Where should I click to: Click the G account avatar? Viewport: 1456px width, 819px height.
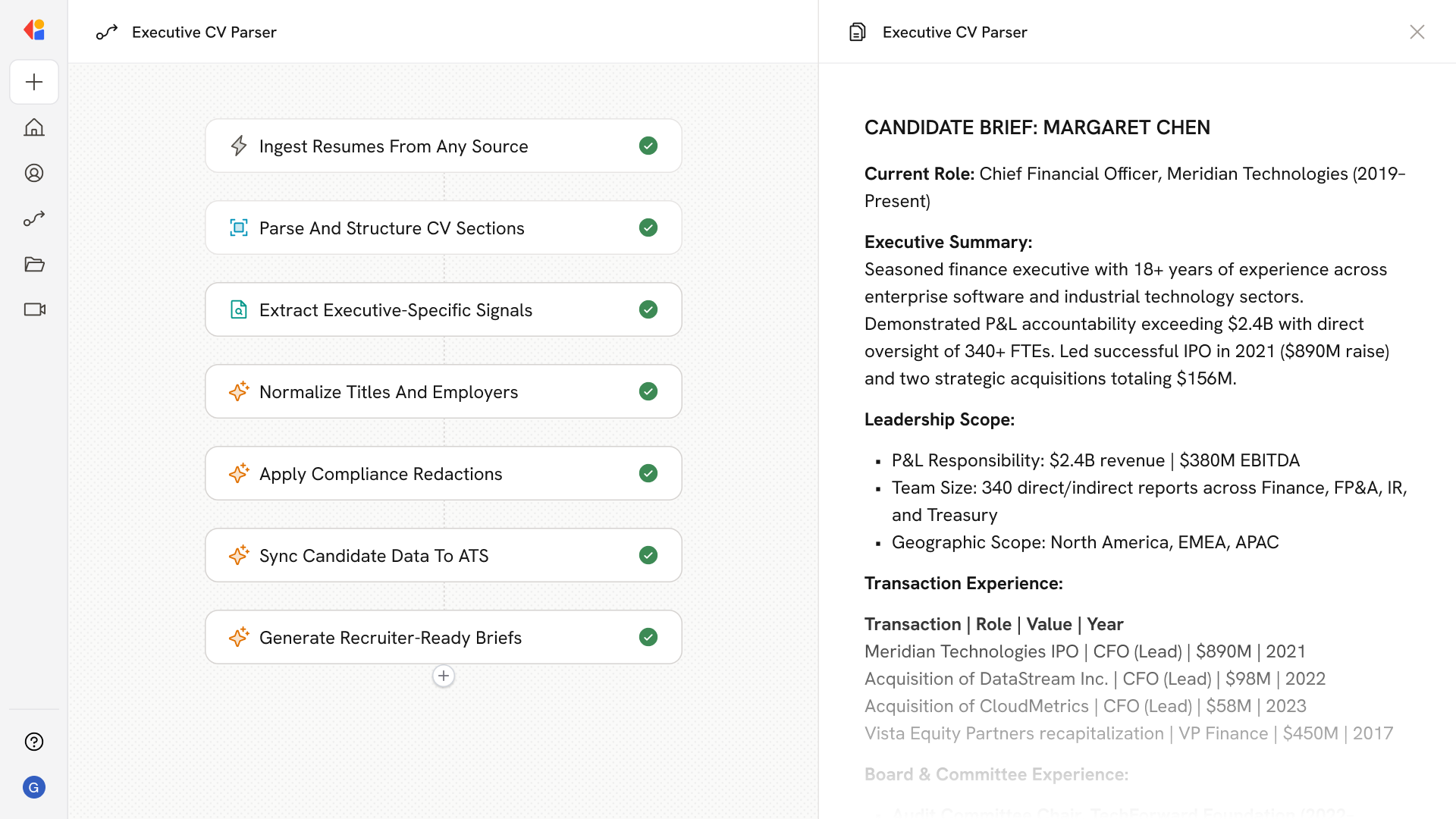(34, 787)
